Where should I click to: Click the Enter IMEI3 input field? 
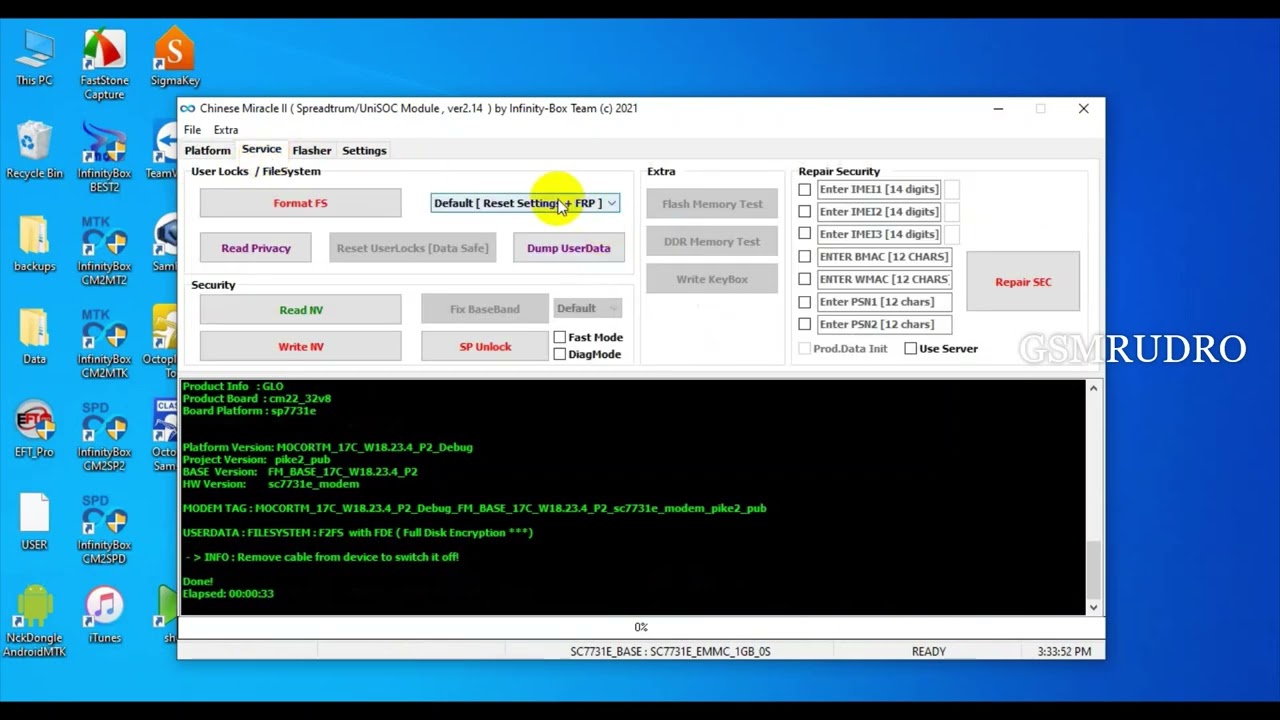(879, 234)
